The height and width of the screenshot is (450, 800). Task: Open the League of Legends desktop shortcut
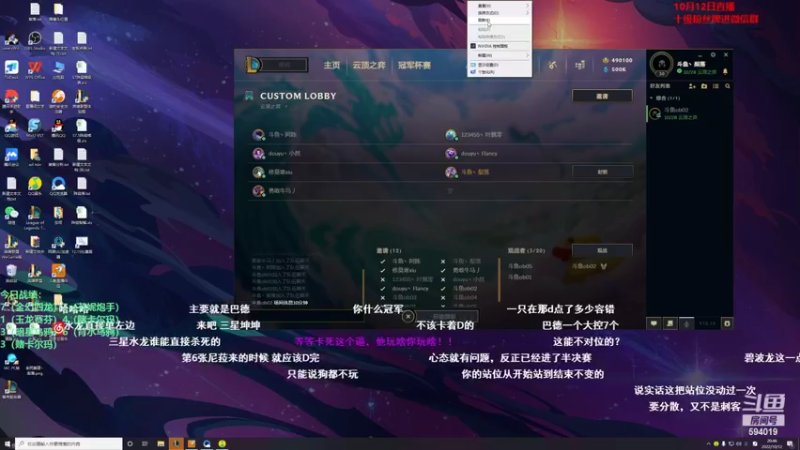(35, 217)
